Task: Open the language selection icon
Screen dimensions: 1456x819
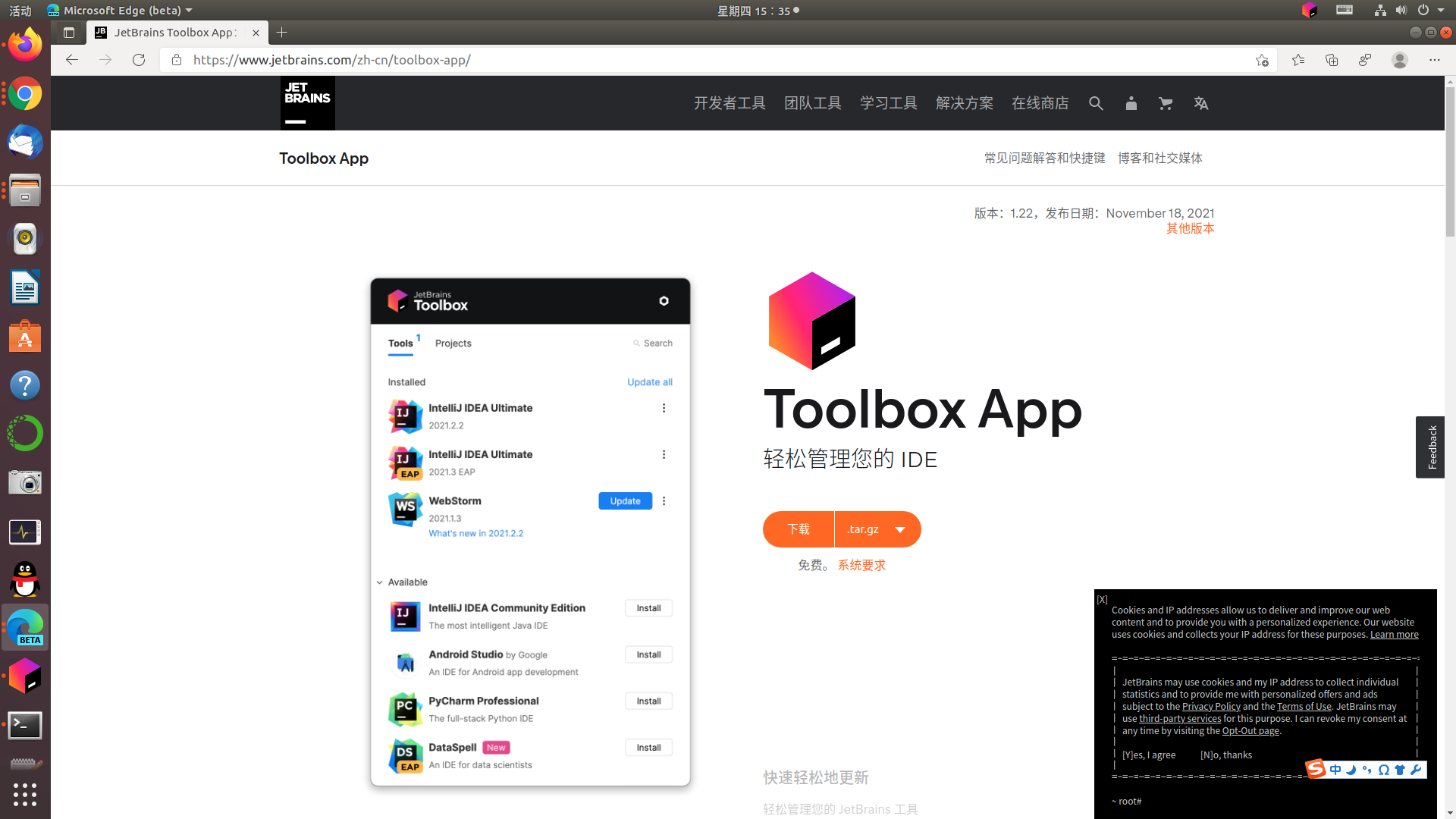Action: pos(1201,103)
